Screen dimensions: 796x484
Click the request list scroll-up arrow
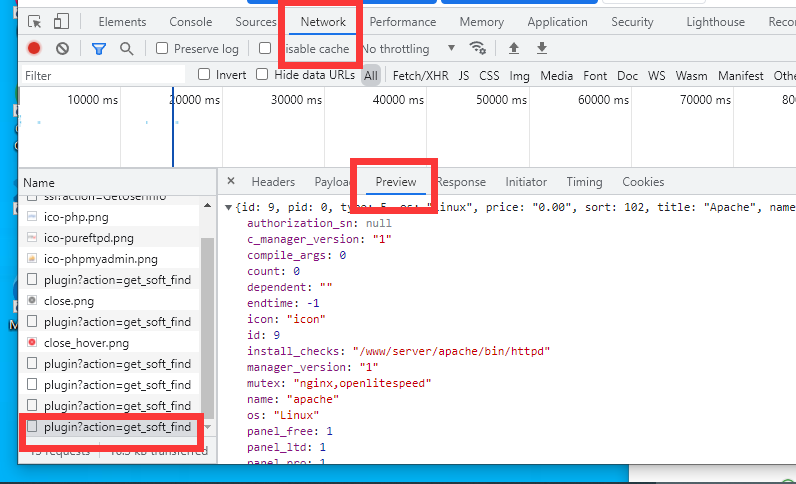tap(207, 205)
